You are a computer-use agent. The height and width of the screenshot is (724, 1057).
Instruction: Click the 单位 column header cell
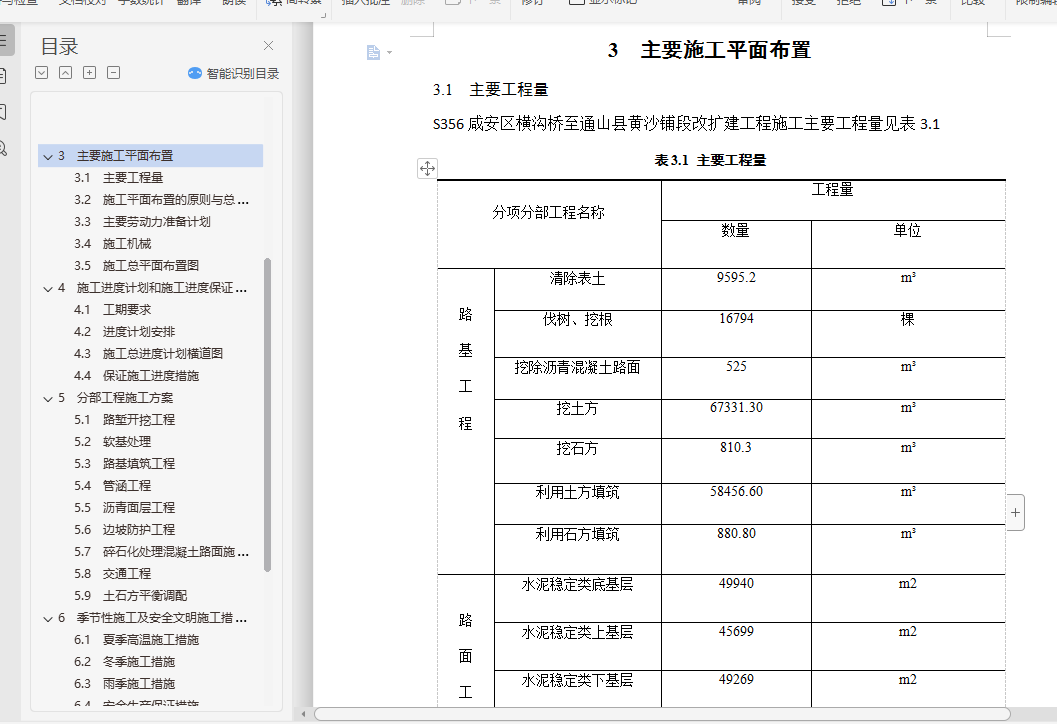908,244
